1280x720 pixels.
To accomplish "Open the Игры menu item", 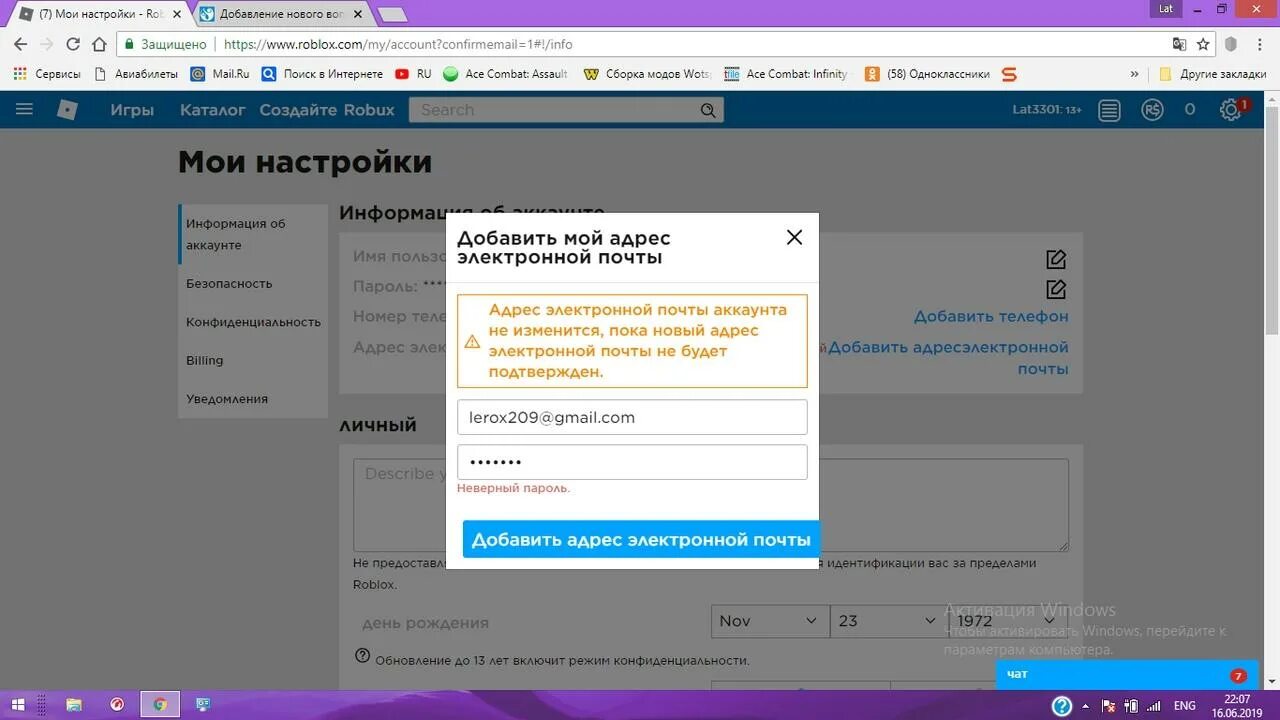I will coord(132,110).
